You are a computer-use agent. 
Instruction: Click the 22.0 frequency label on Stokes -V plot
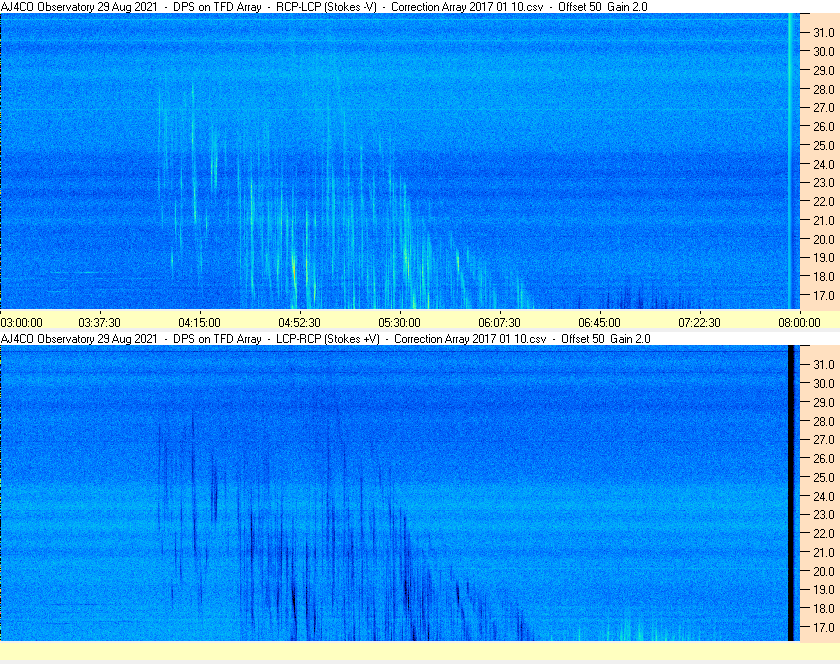pyautogui.click(x=824, y=202)
